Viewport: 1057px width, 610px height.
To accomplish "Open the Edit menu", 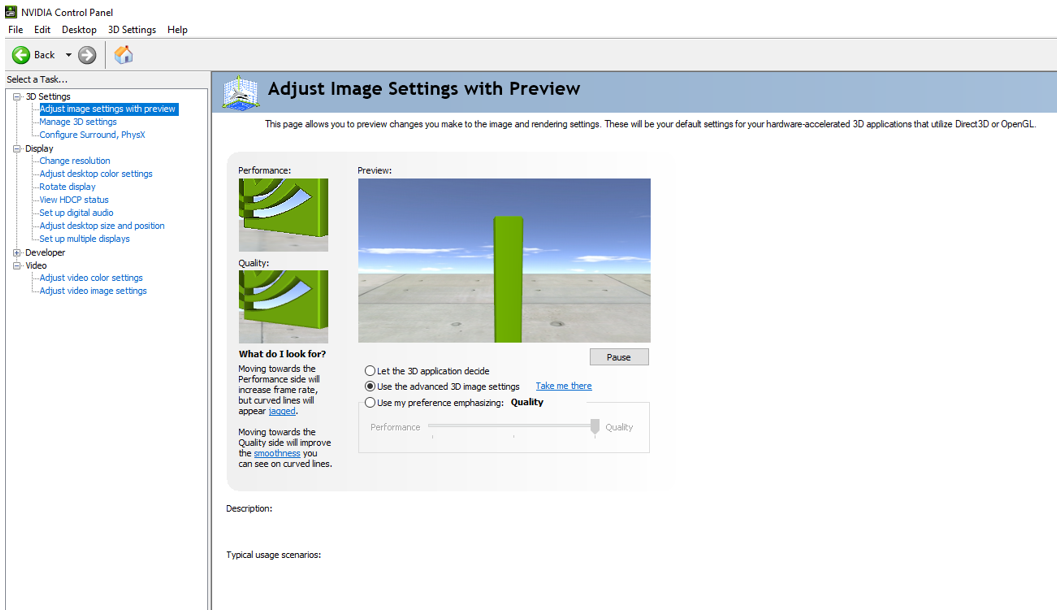I will pos(42,30).
